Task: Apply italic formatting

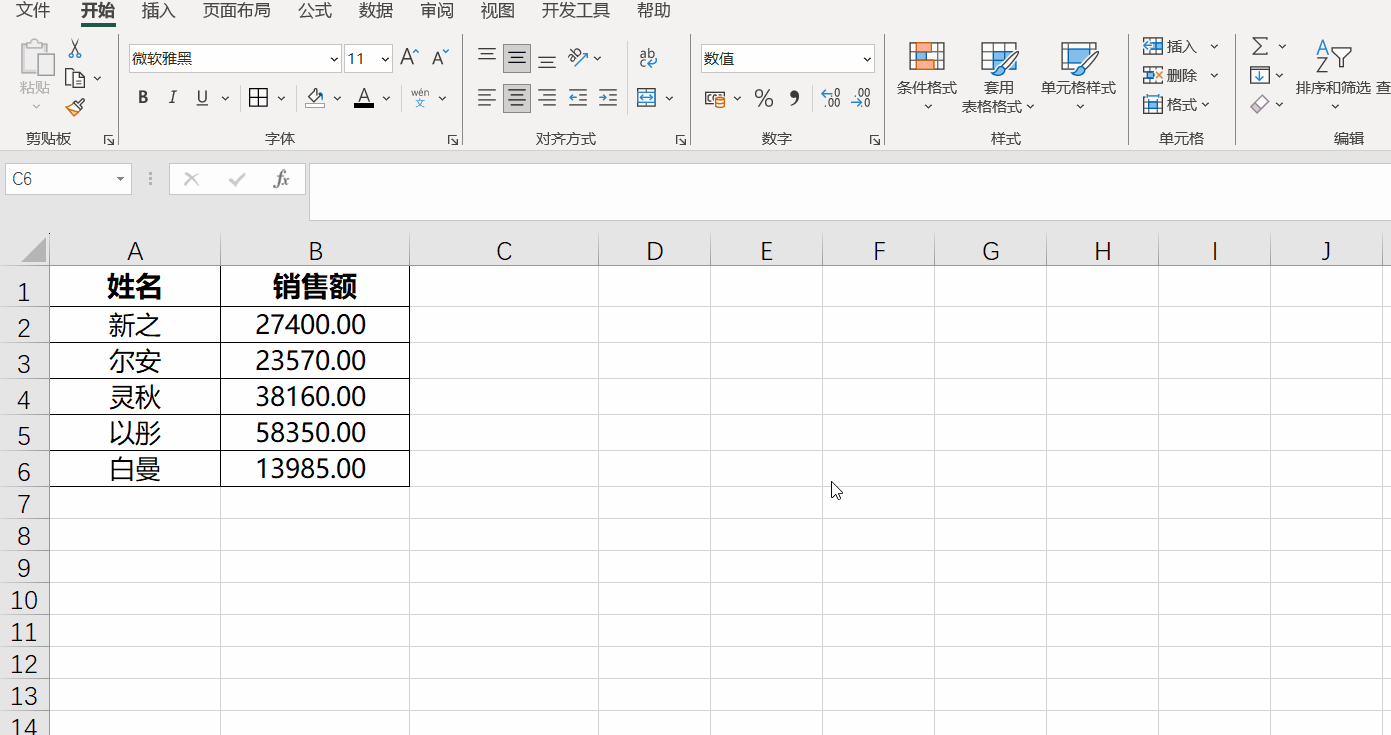Action: [172, 97]
